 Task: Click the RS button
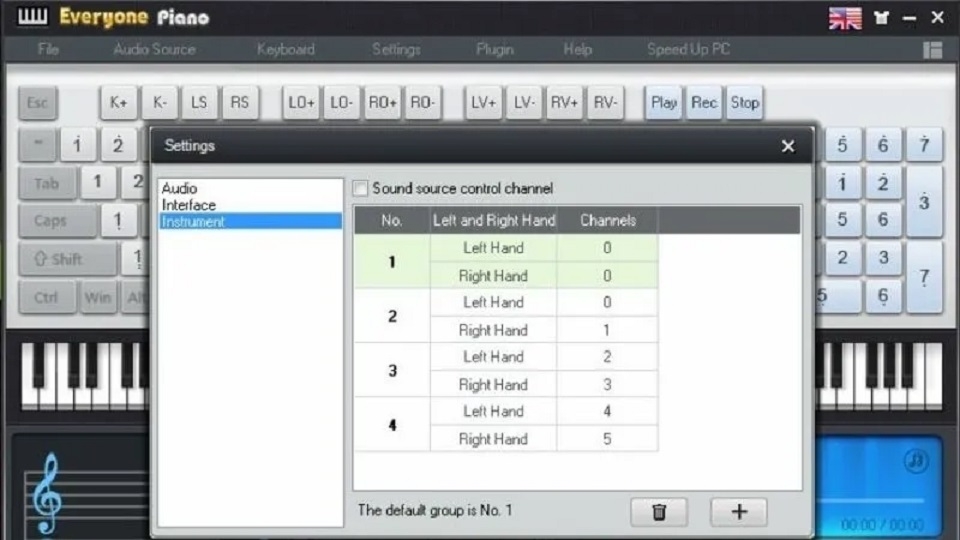[239, 102]
